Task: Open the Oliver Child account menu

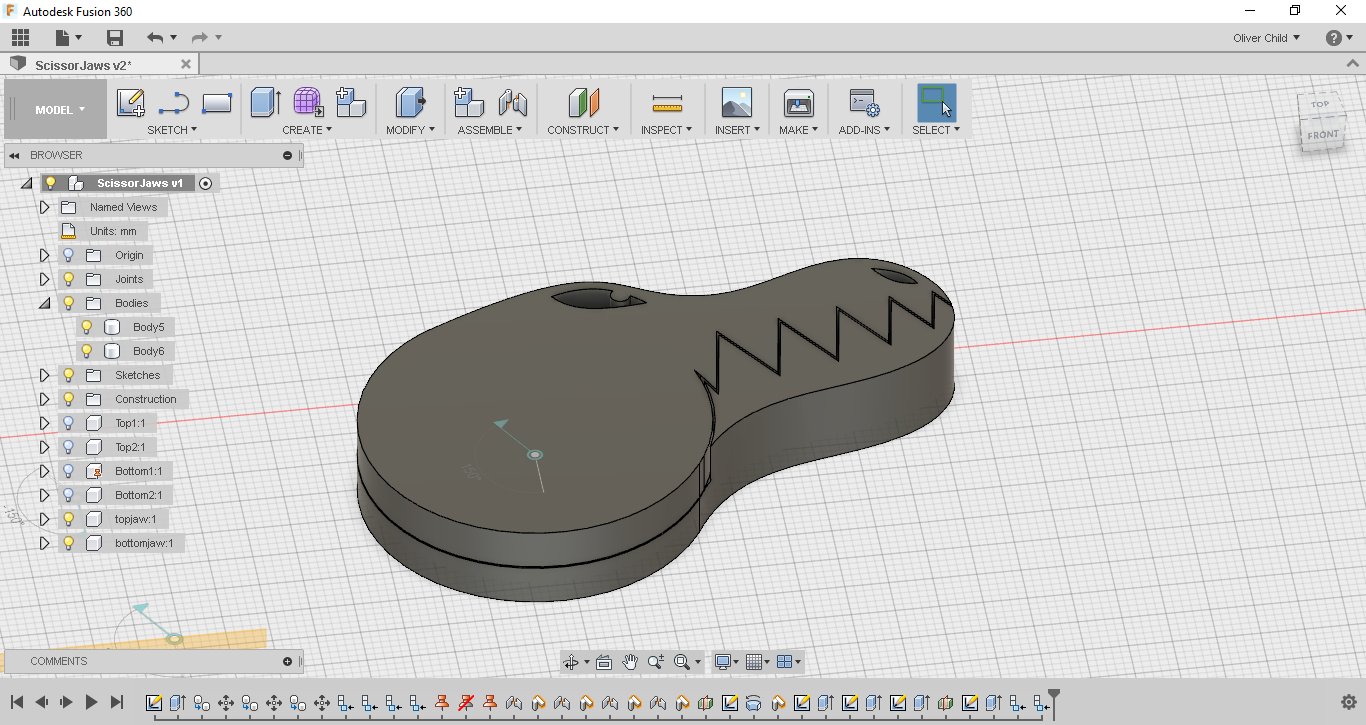Action: [1267, 38]
